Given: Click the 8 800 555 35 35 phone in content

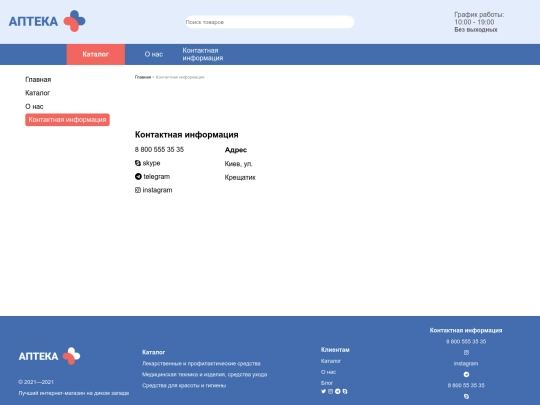Looking at the screenshot, I should click(159, 149).
